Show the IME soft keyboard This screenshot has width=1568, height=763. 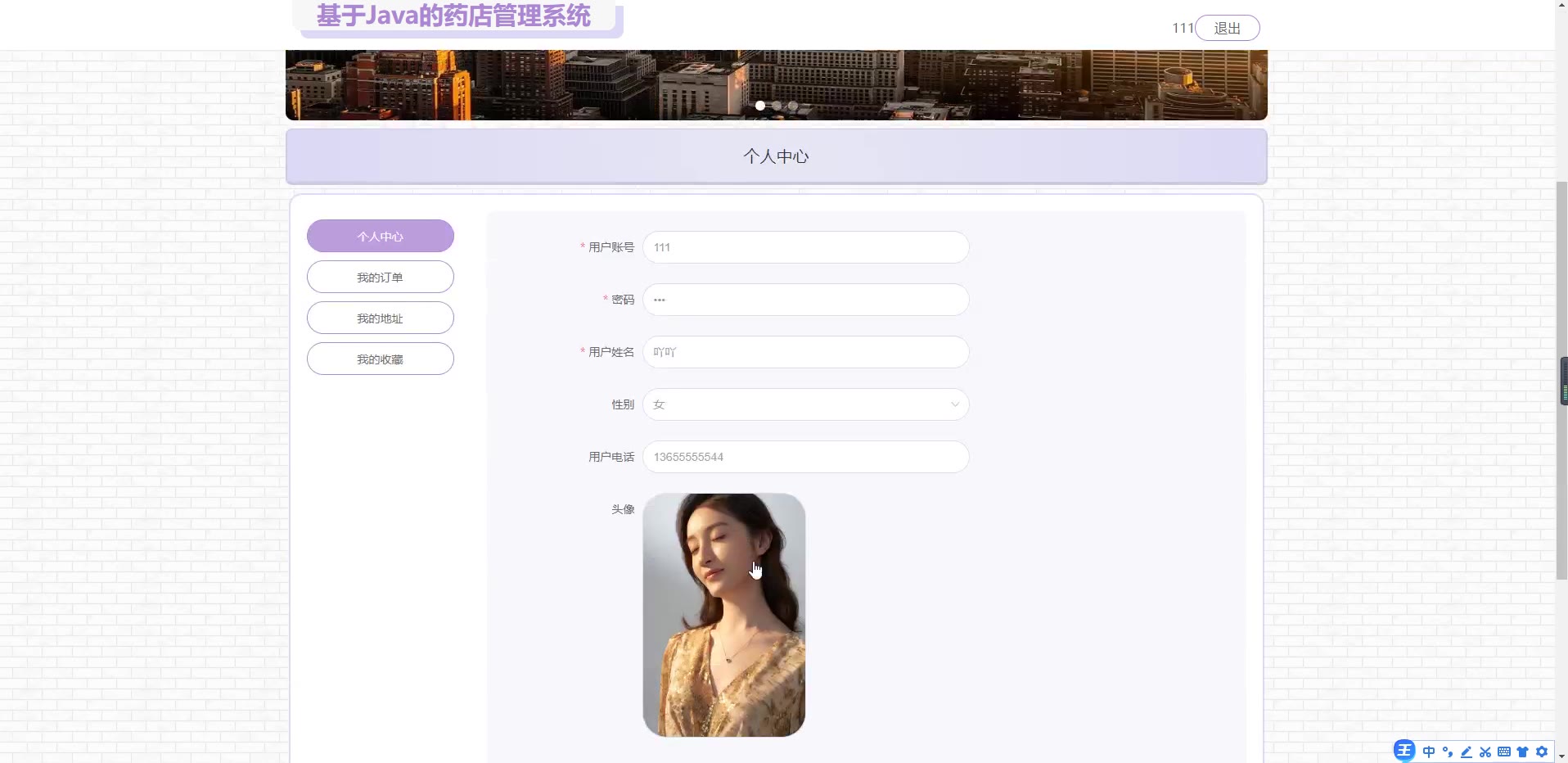click(1504, 752)
